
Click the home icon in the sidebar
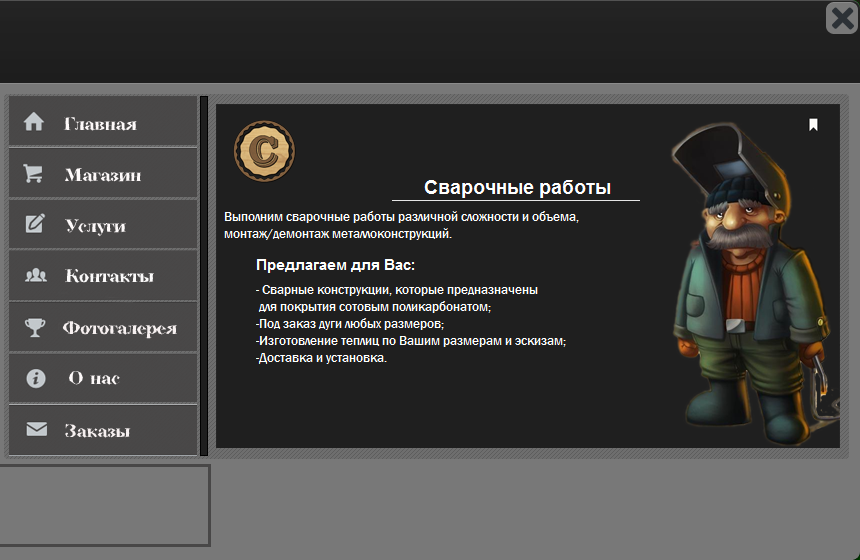click(34, 122)
